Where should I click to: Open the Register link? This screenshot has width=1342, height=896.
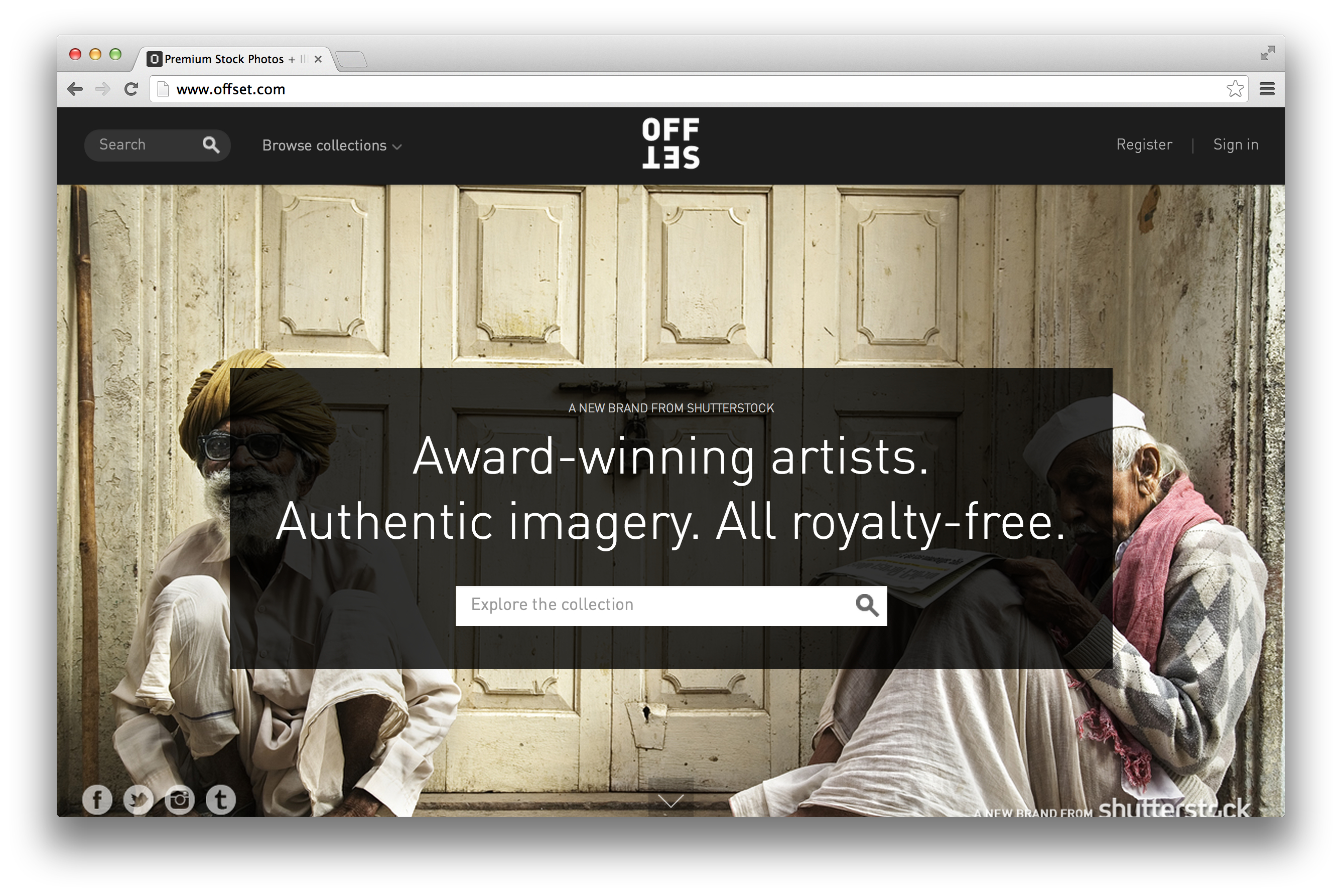(x=1144, y=144)
